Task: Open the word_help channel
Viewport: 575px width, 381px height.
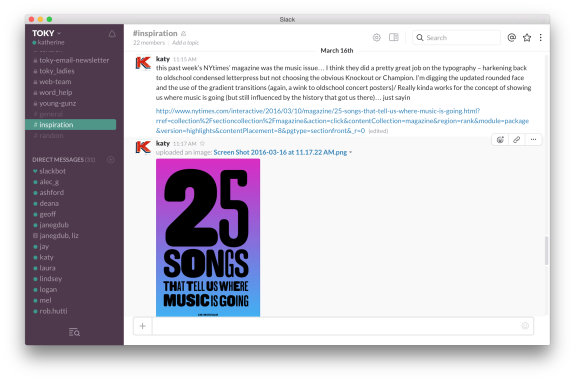Action: pos(55,92)
